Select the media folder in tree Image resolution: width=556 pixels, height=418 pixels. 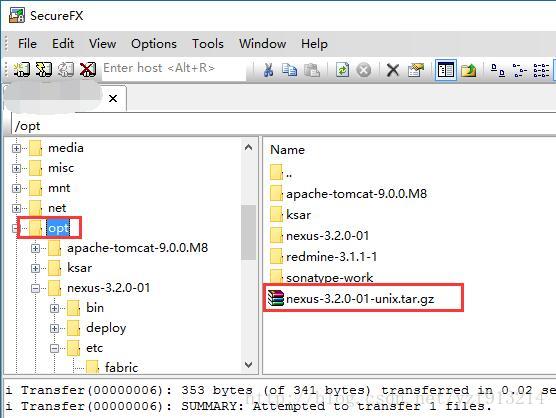(x=66, y=147)
